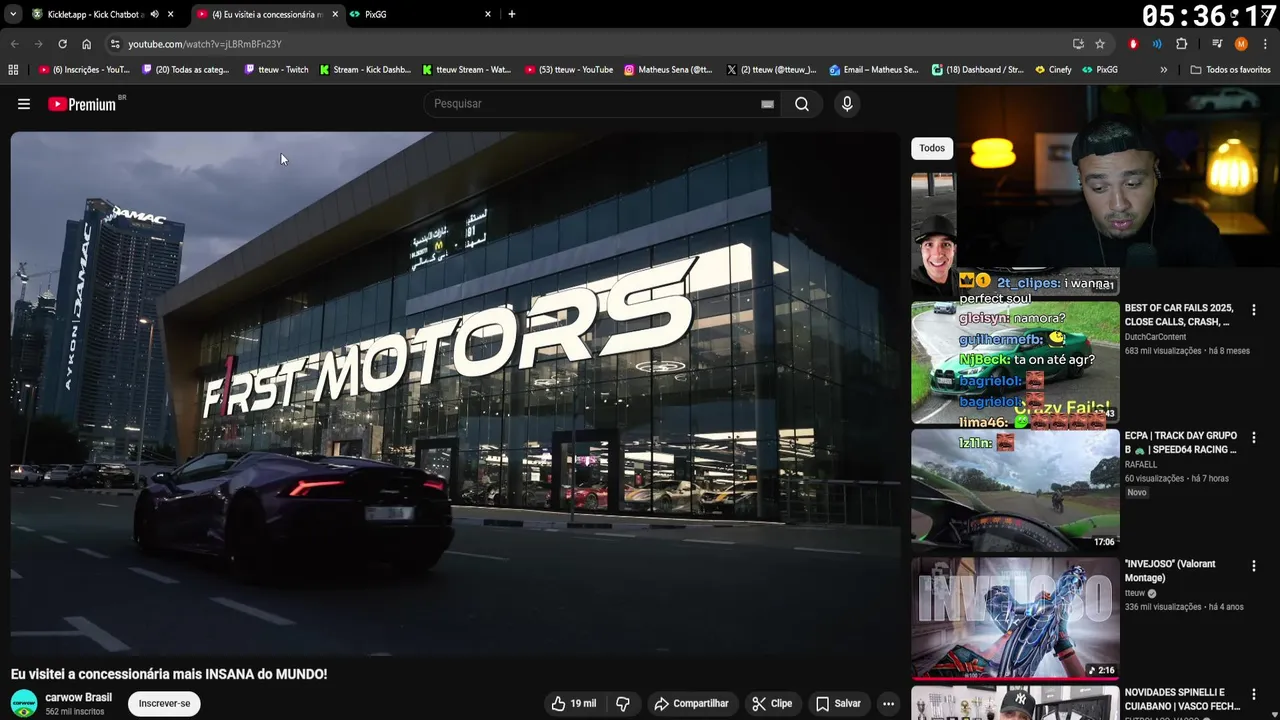Open NOVIDADES SPINELLI E CUIABANO title
The width and height of the screenshot is (1280, 720).
(1182, 699)
